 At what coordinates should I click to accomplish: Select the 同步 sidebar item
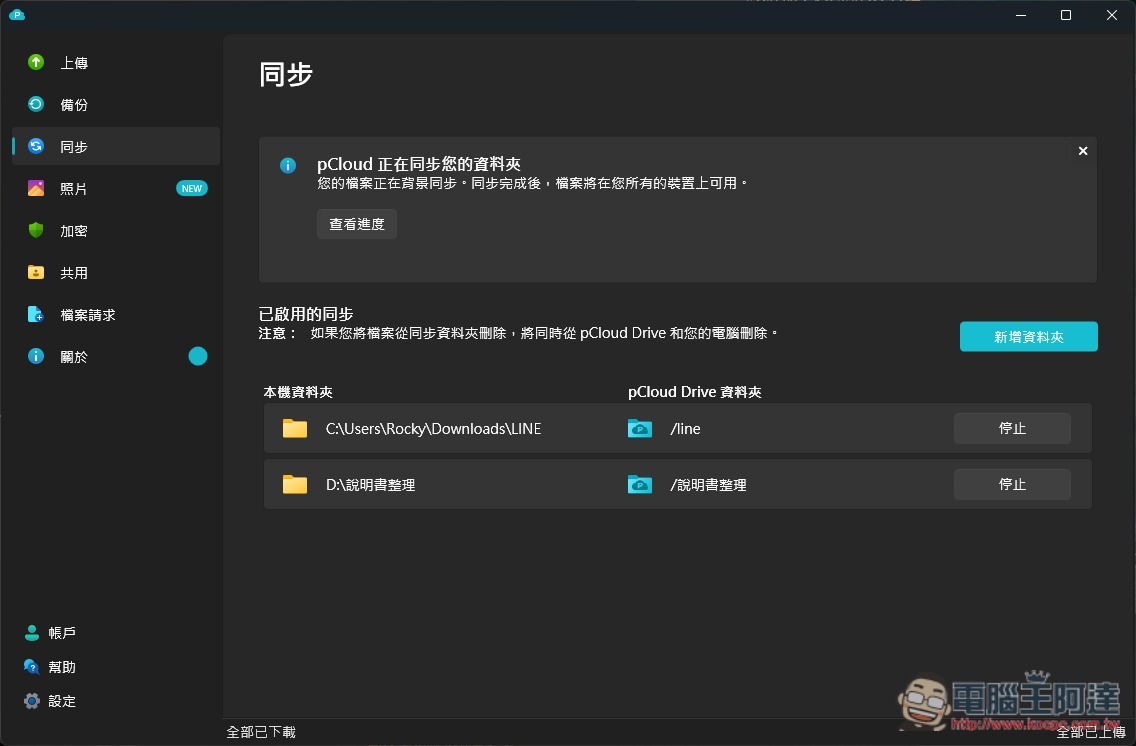(x=116, y=146)
